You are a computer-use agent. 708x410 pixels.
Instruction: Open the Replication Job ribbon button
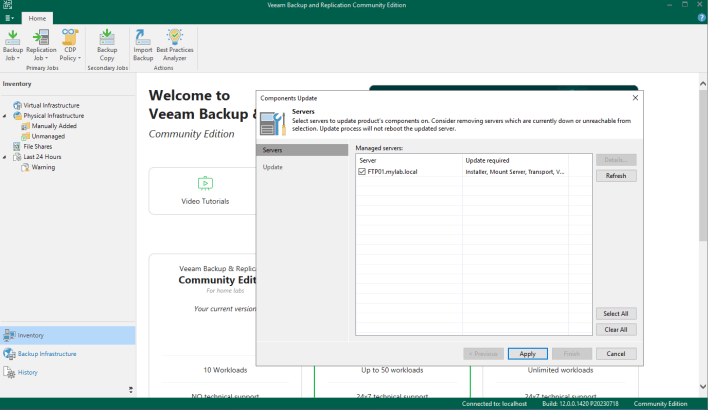click(x=41, y=45)
